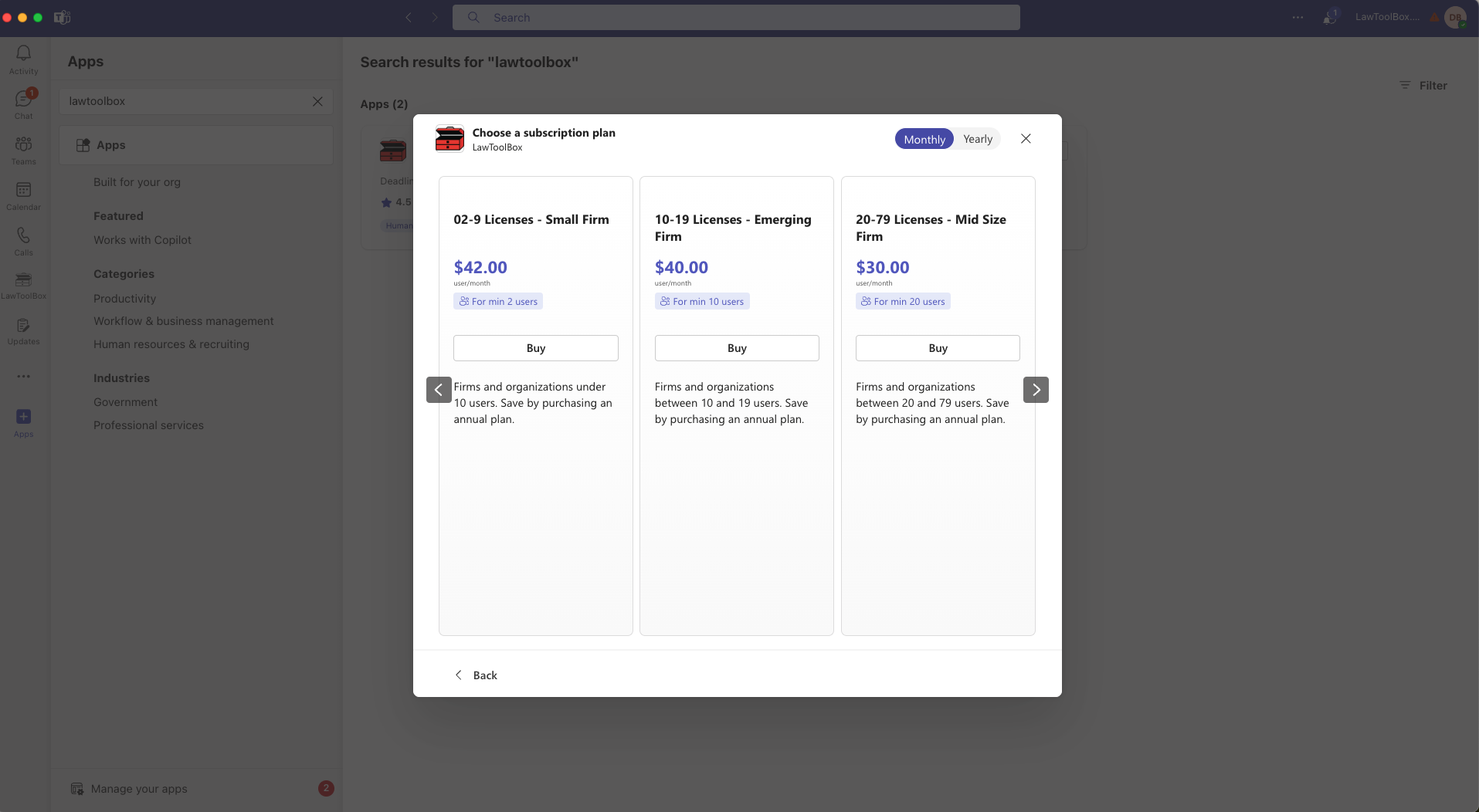Open the Apps store icon in sidebar
Screen dimensions: 1479x812
tap(24, 423)
